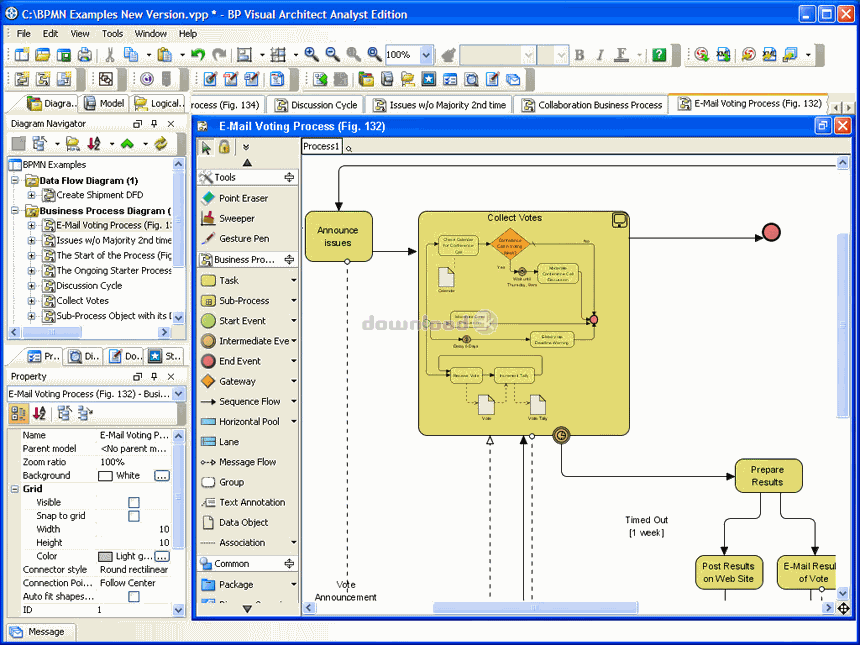Pick the Task shape in palette
The image size is (860, 645).
click(229, 280)
